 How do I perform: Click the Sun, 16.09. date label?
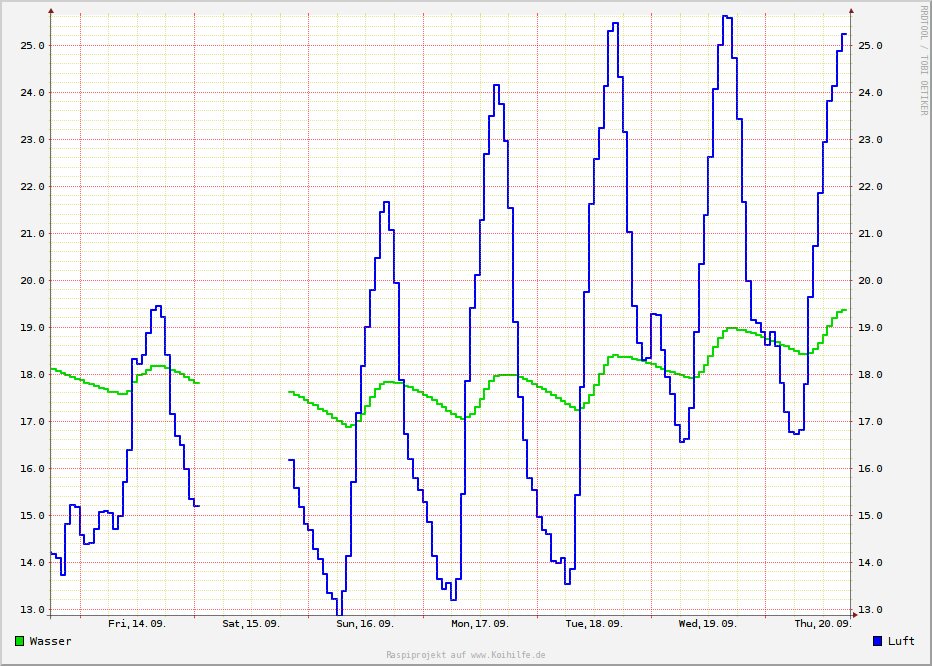[x=365, y=624]
